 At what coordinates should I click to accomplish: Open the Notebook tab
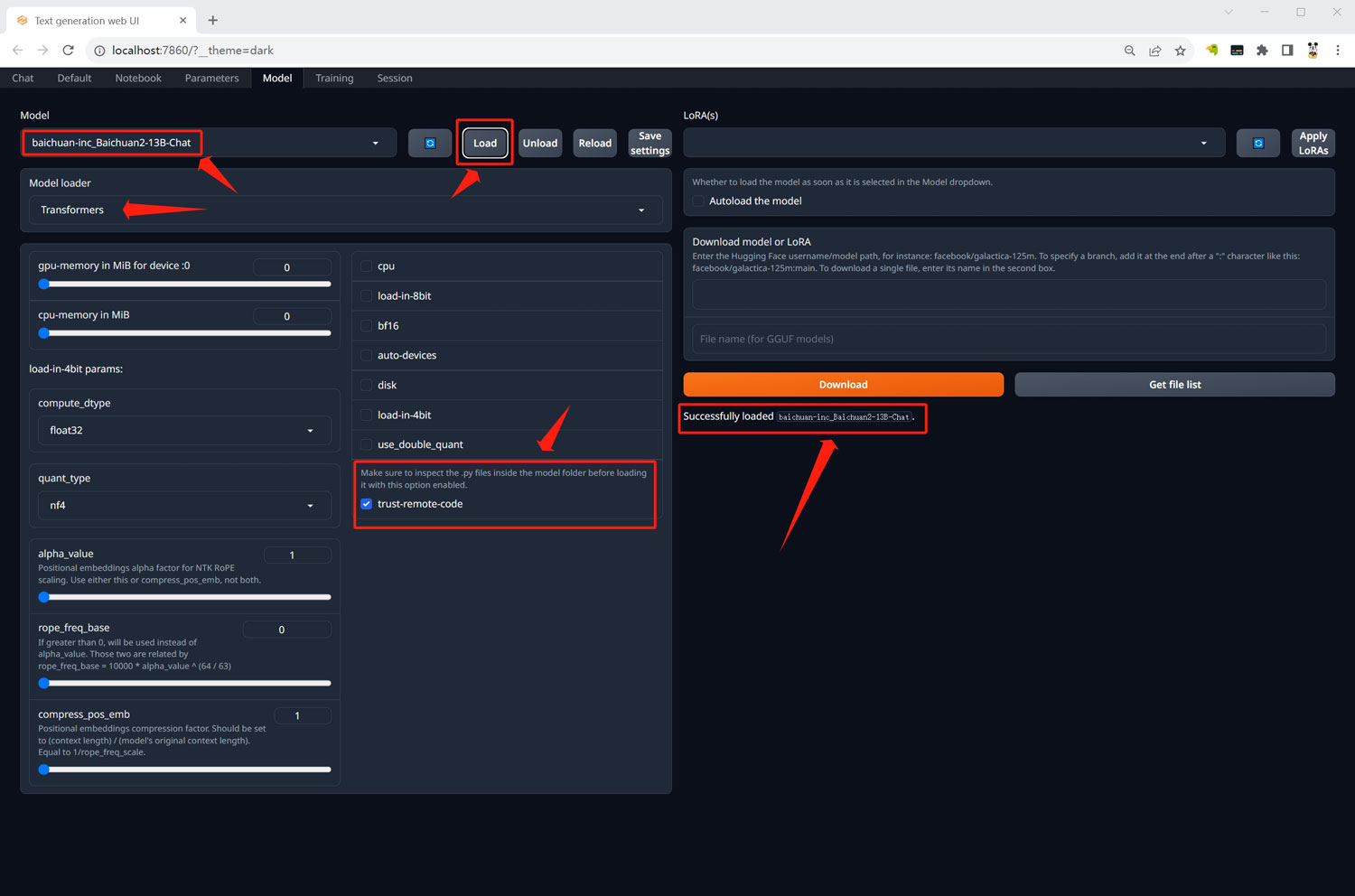coord(138,79)
